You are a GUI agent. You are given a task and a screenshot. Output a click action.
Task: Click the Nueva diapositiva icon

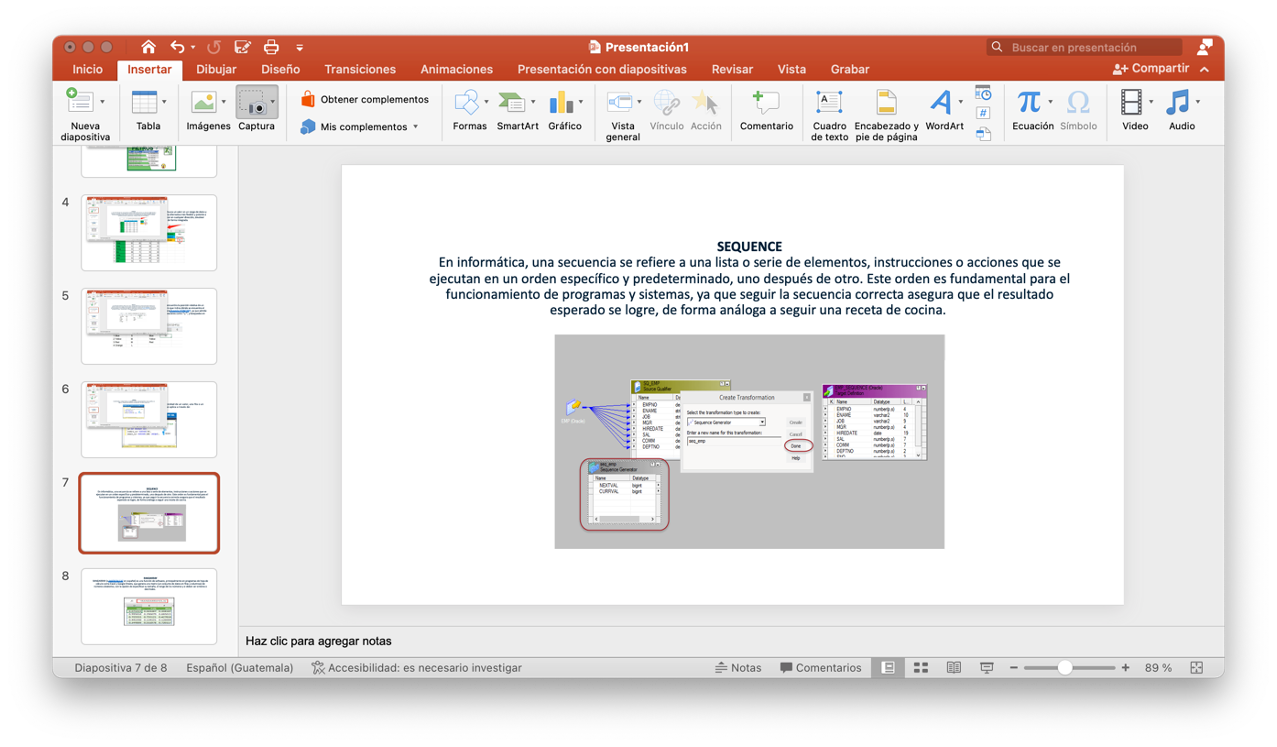click(79, 101)
